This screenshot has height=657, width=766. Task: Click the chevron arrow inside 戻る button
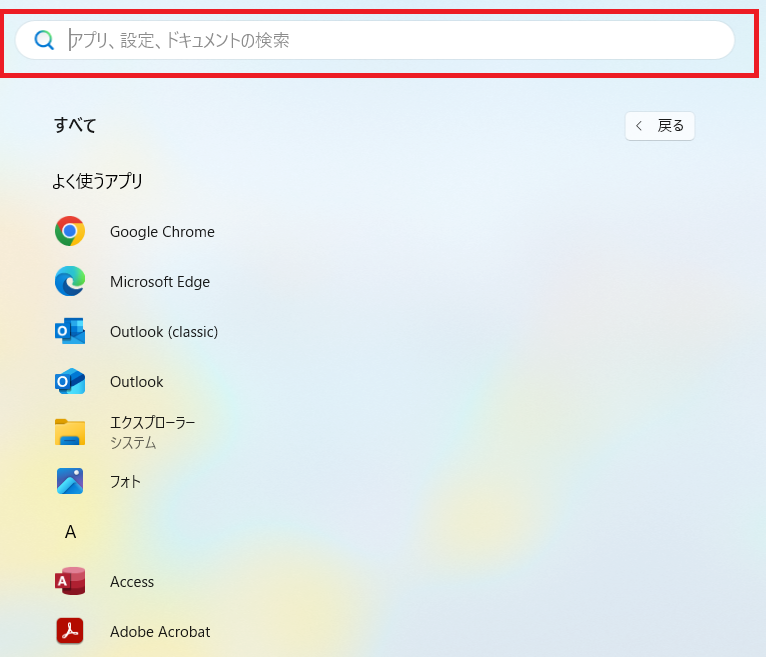click(x=640, y=126)
